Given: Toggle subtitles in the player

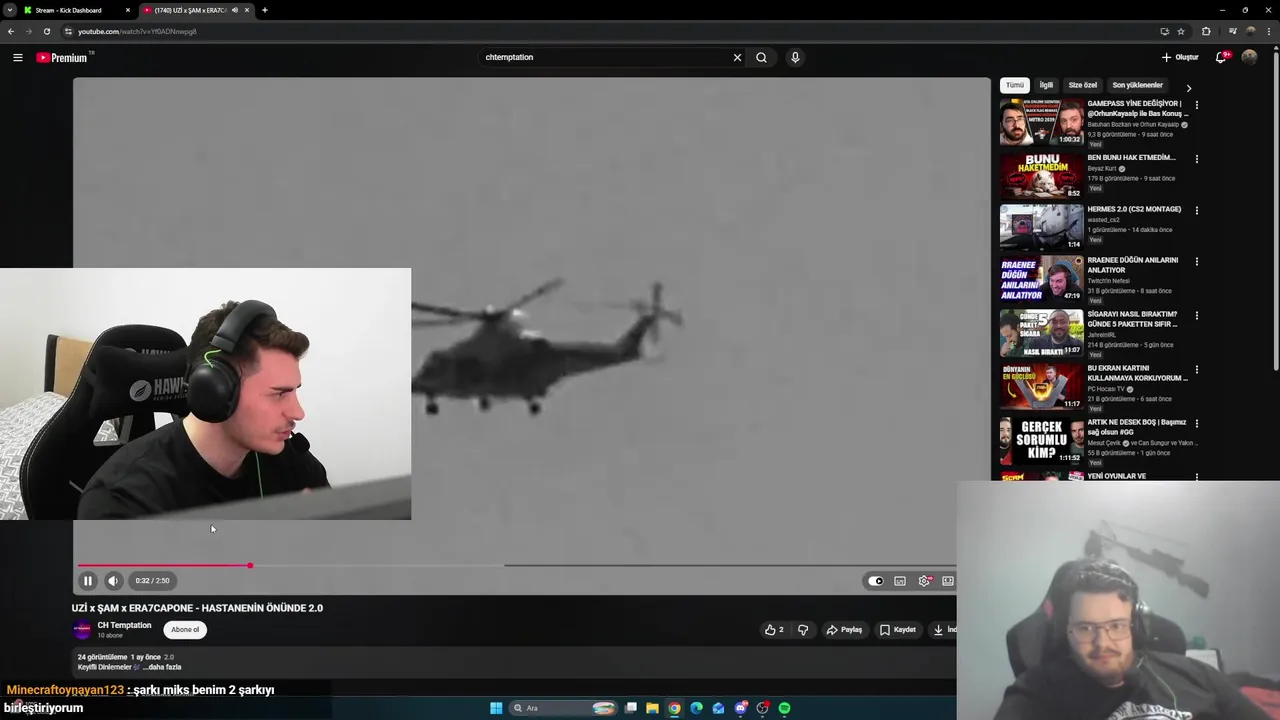Looking at the screenshot, I should pyautogui.click(x=900, y=581).
